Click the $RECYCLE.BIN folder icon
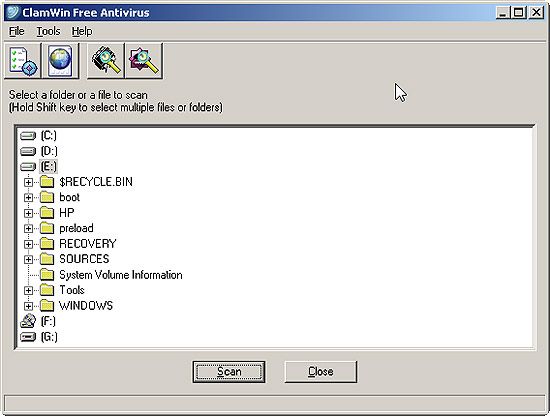 coord(47,182)
